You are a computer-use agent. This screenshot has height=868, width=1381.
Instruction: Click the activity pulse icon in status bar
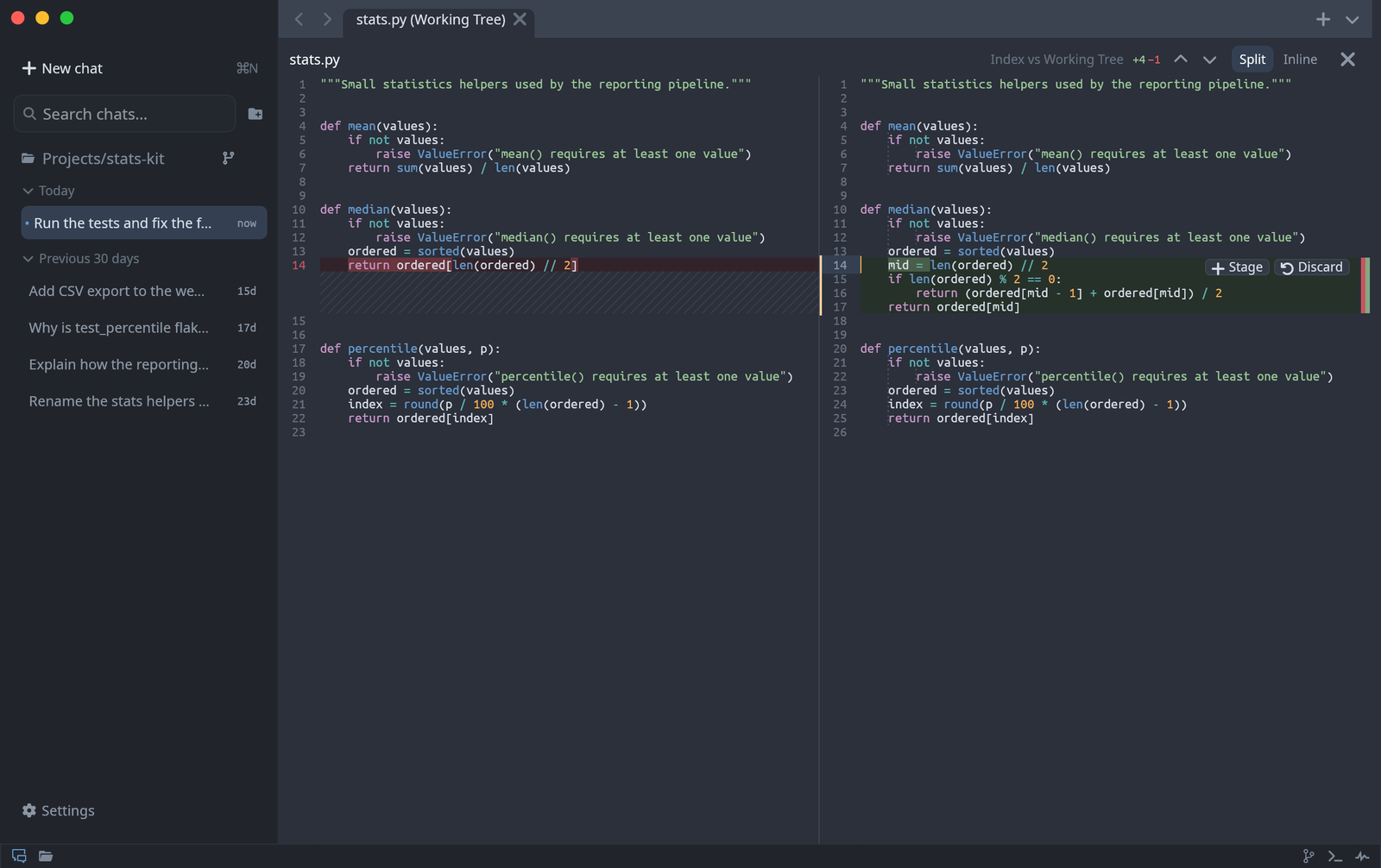[x=1362, y=856]
